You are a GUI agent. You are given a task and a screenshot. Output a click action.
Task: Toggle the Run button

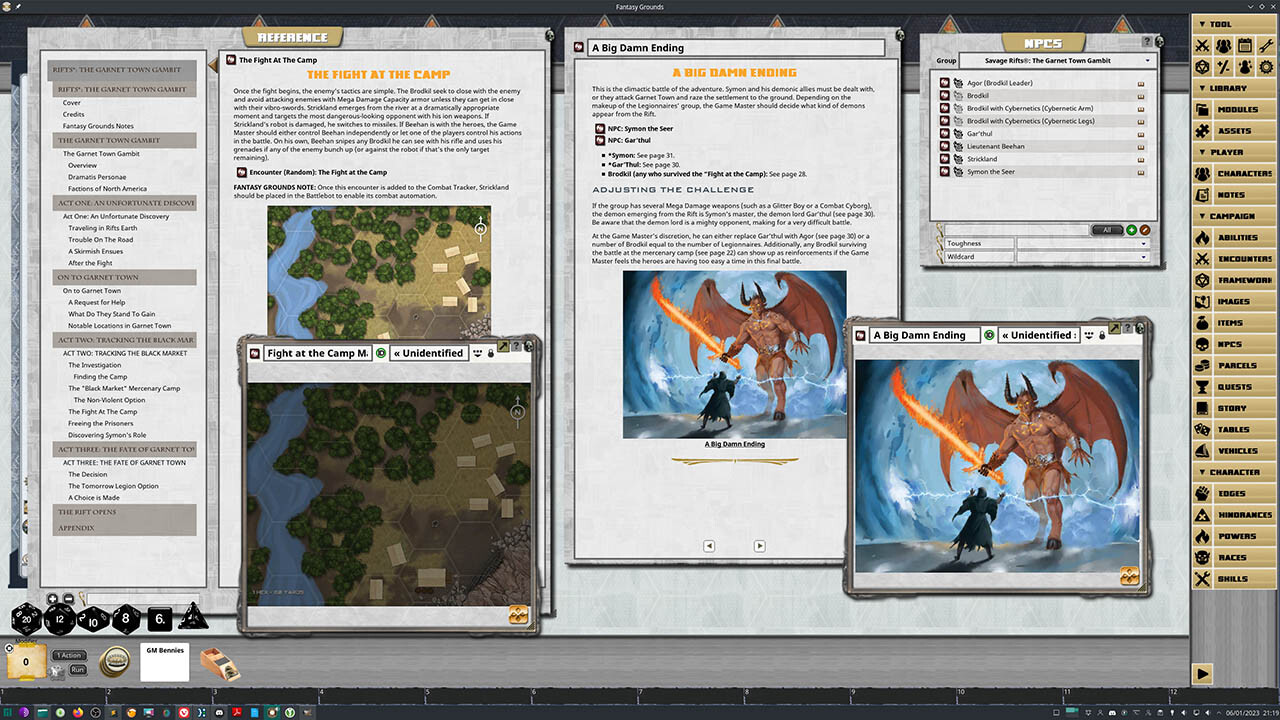click(77, 670)
